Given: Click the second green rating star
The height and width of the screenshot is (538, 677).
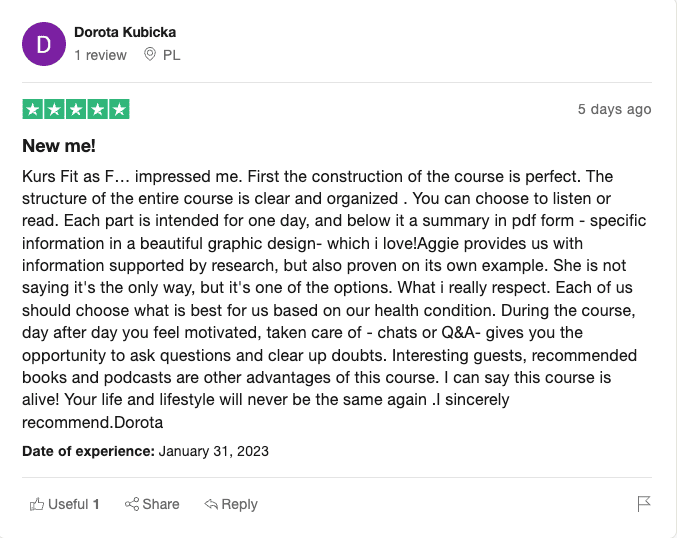Looking at the screenshot, I should [x=54, y=110].
